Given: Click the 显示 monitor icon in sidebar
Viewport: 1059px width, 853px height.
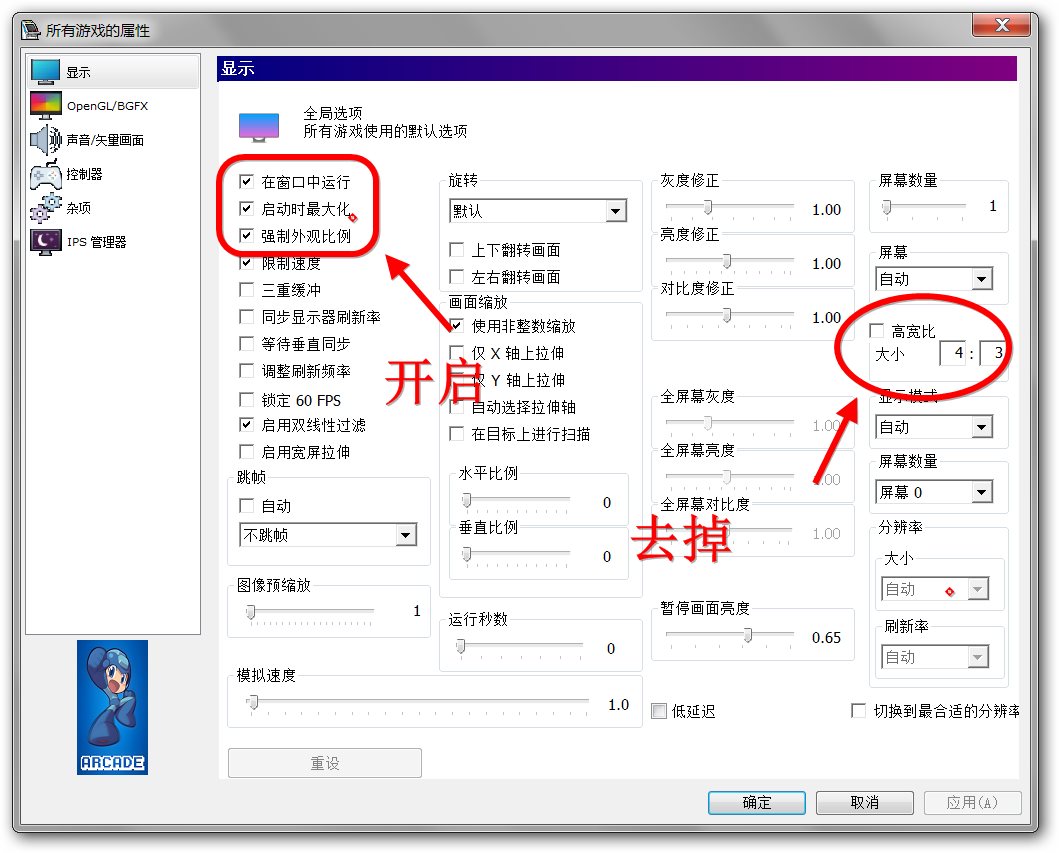Looking at the screenshot, I should [x=46, y=72].
